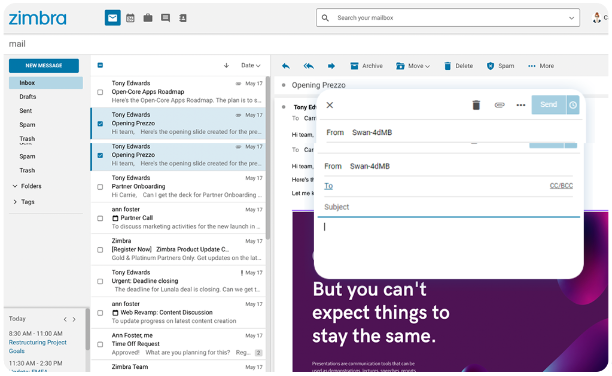The image size is (612, 376).
Task: Show CC/BCC fields
Action: click(x=561, y=186)
